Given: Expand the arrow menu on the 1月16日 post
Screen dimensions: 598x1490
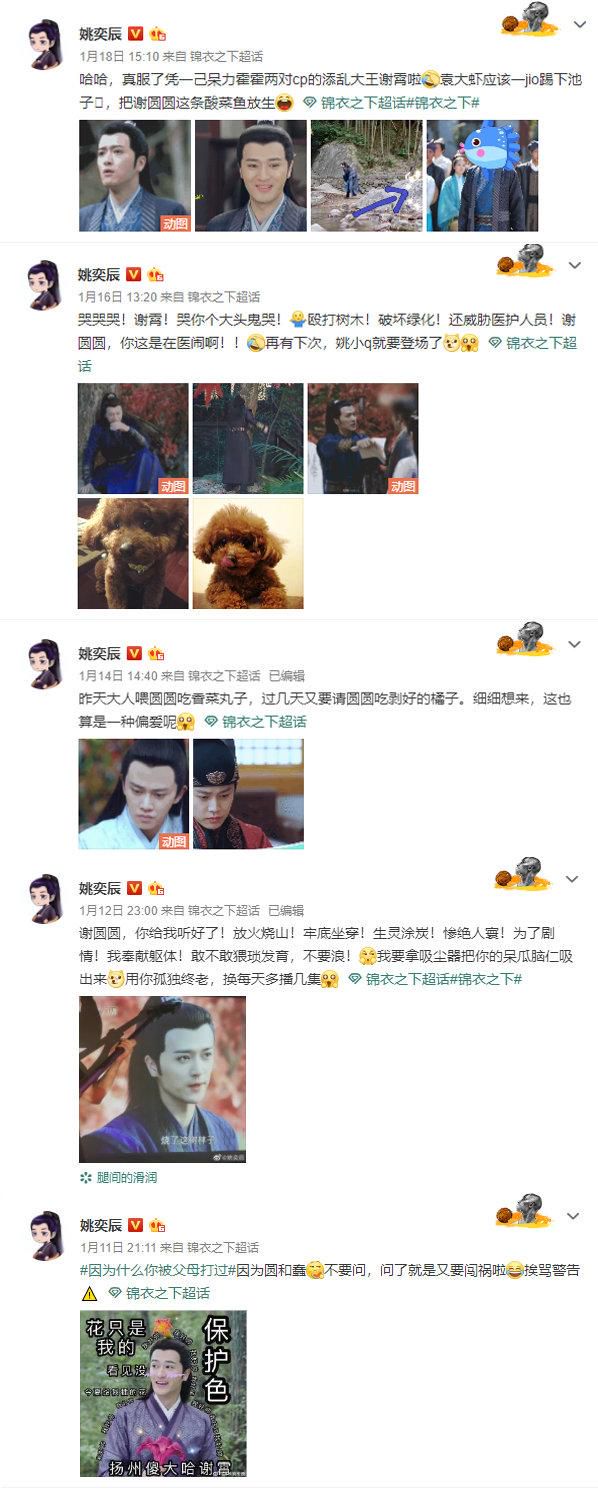Looking at the screenshot, I should (x=575, y=265).
